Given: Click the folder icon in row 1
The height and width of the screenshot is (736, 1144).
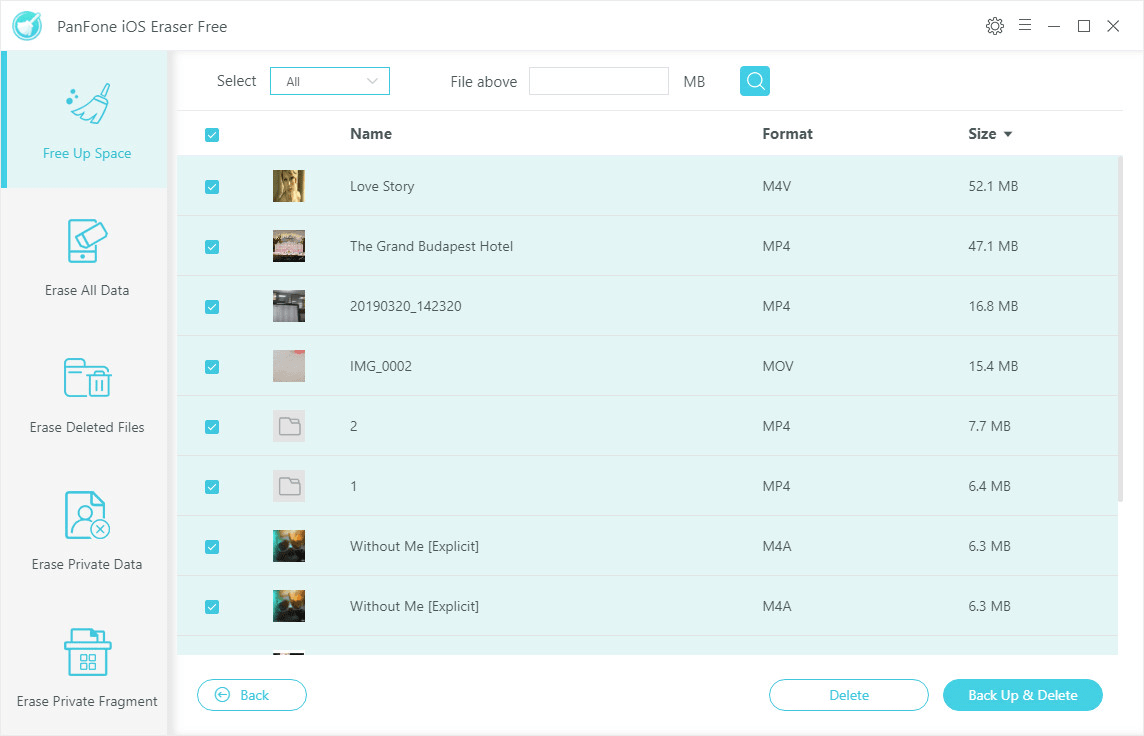Looking at the screenshot, I should [289, 486].
